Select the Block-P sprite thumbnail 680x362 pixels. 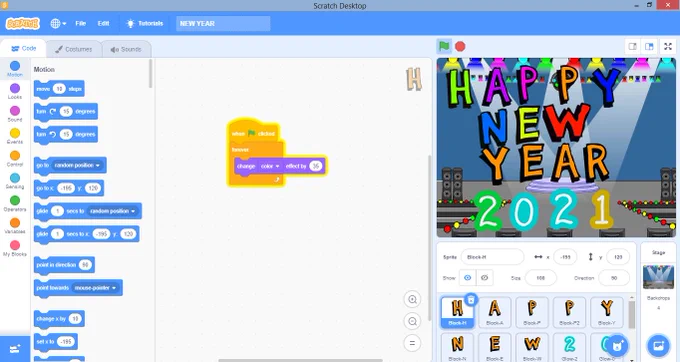coord(532,312)
